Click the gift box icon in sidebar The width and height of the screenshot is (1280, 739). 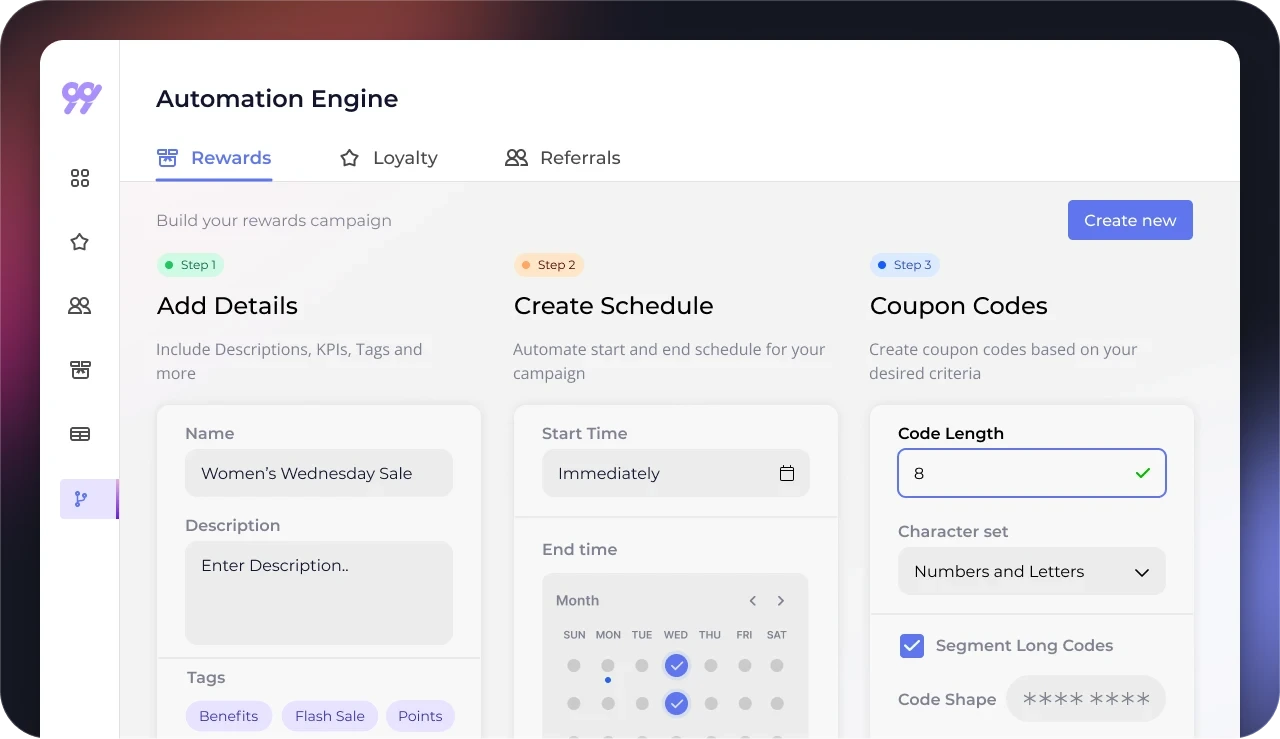(x=80, y=370)
